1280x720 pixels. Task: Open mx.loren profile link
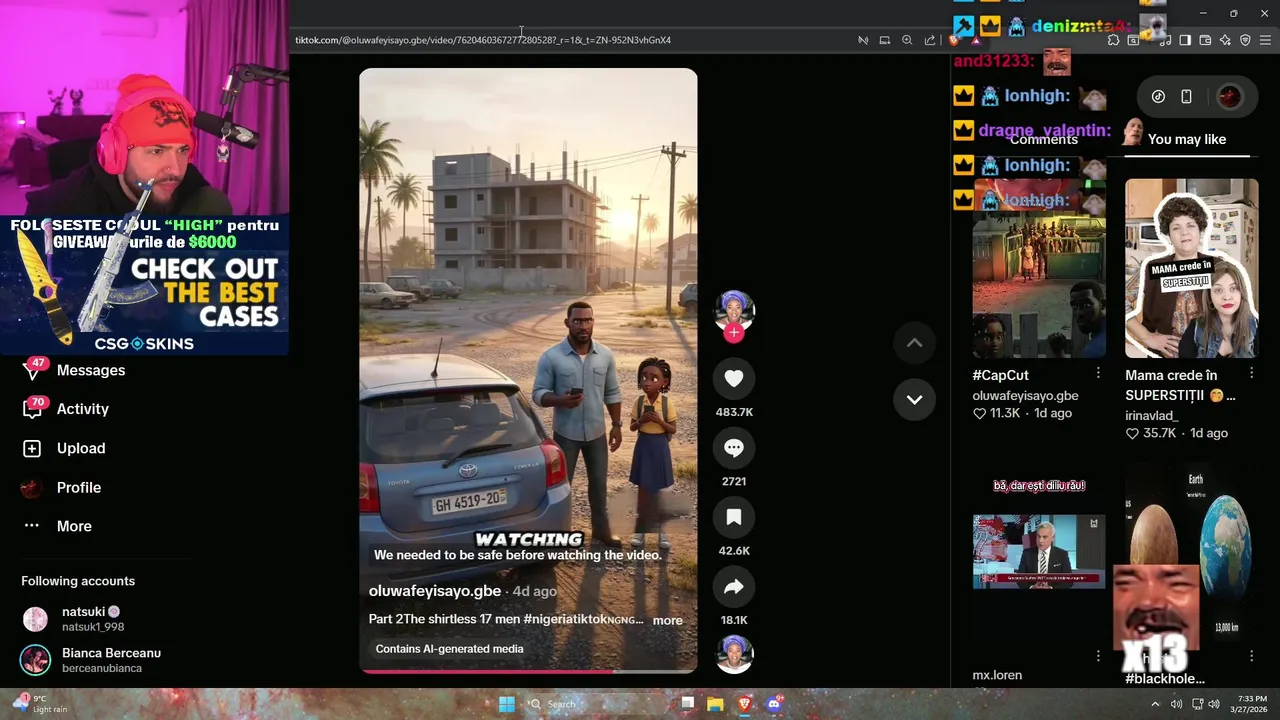click(997, 675)
